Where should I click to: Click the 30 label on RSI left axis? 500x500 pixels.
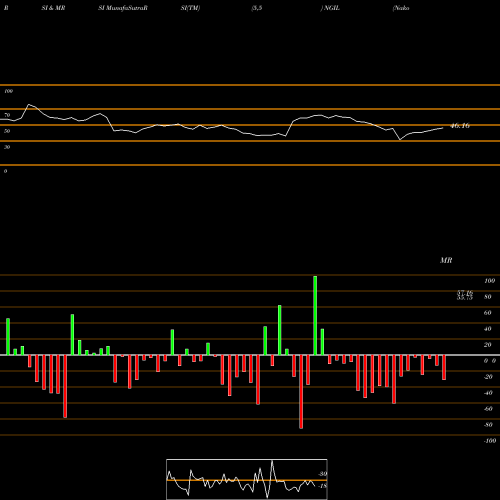pyautogui.click(x=7, y=147)
